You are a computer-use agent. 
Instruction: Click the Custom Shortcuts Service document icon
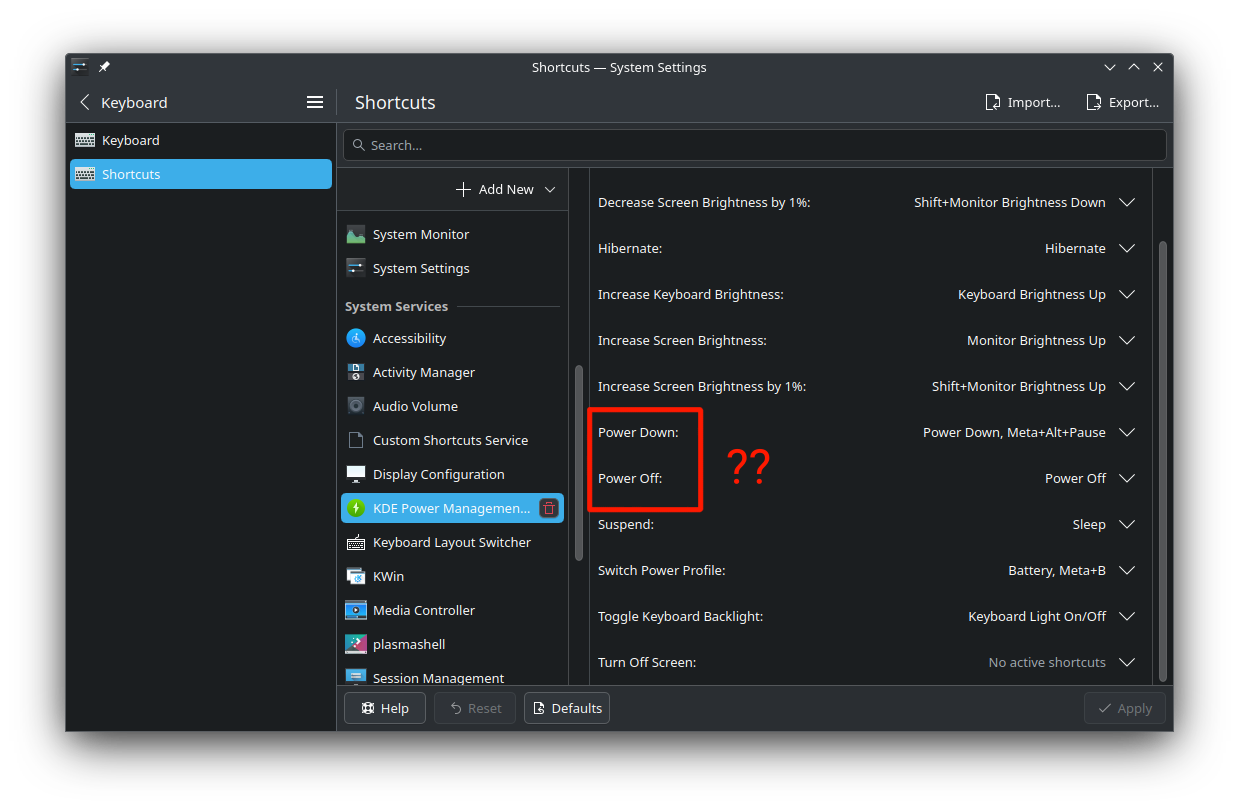(355, 440)
